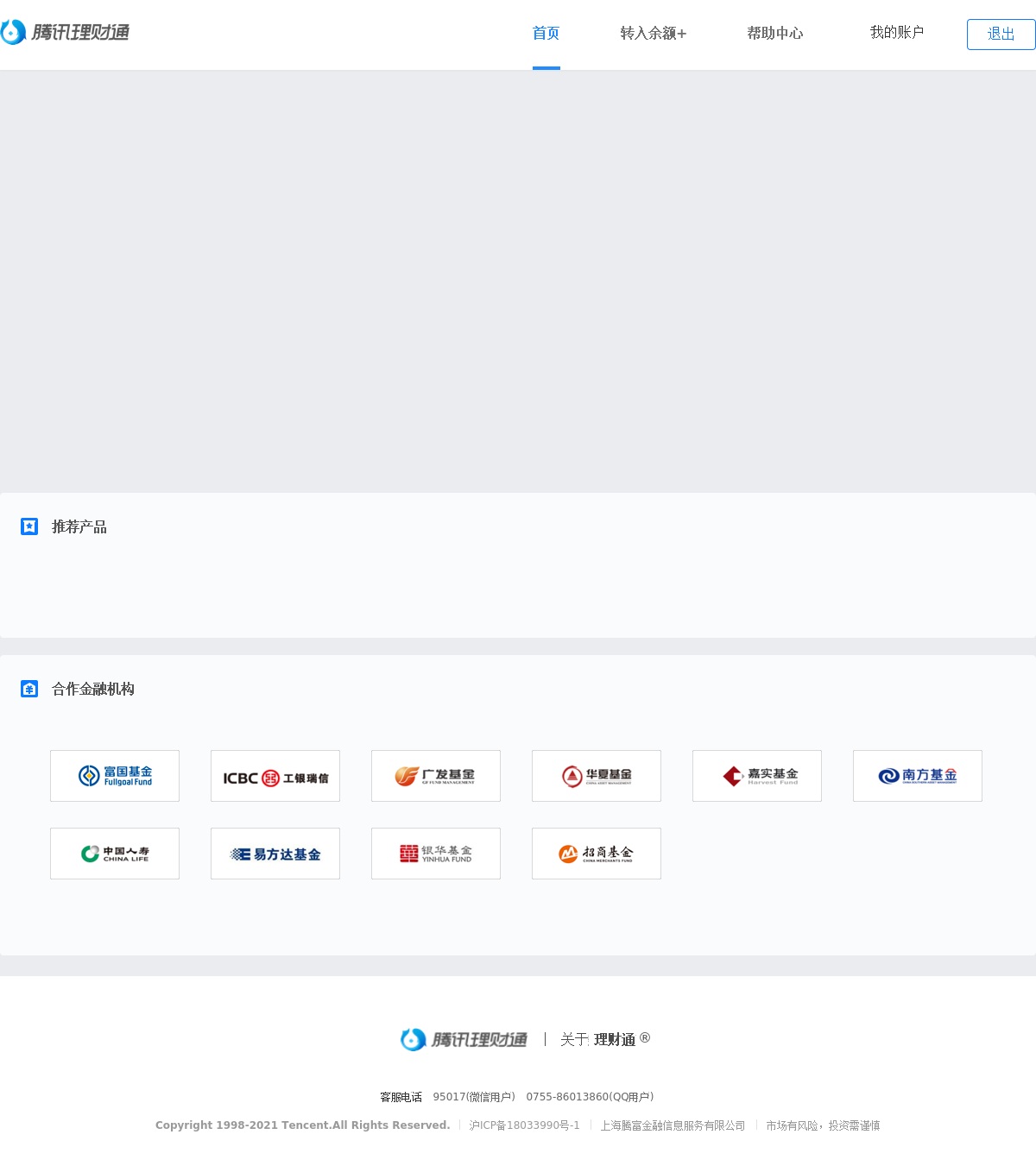The width and height of the screenshot is (1036, 1166).
Task: Click the 合作金融机构 section icon
Action: (x=29, y=689)
